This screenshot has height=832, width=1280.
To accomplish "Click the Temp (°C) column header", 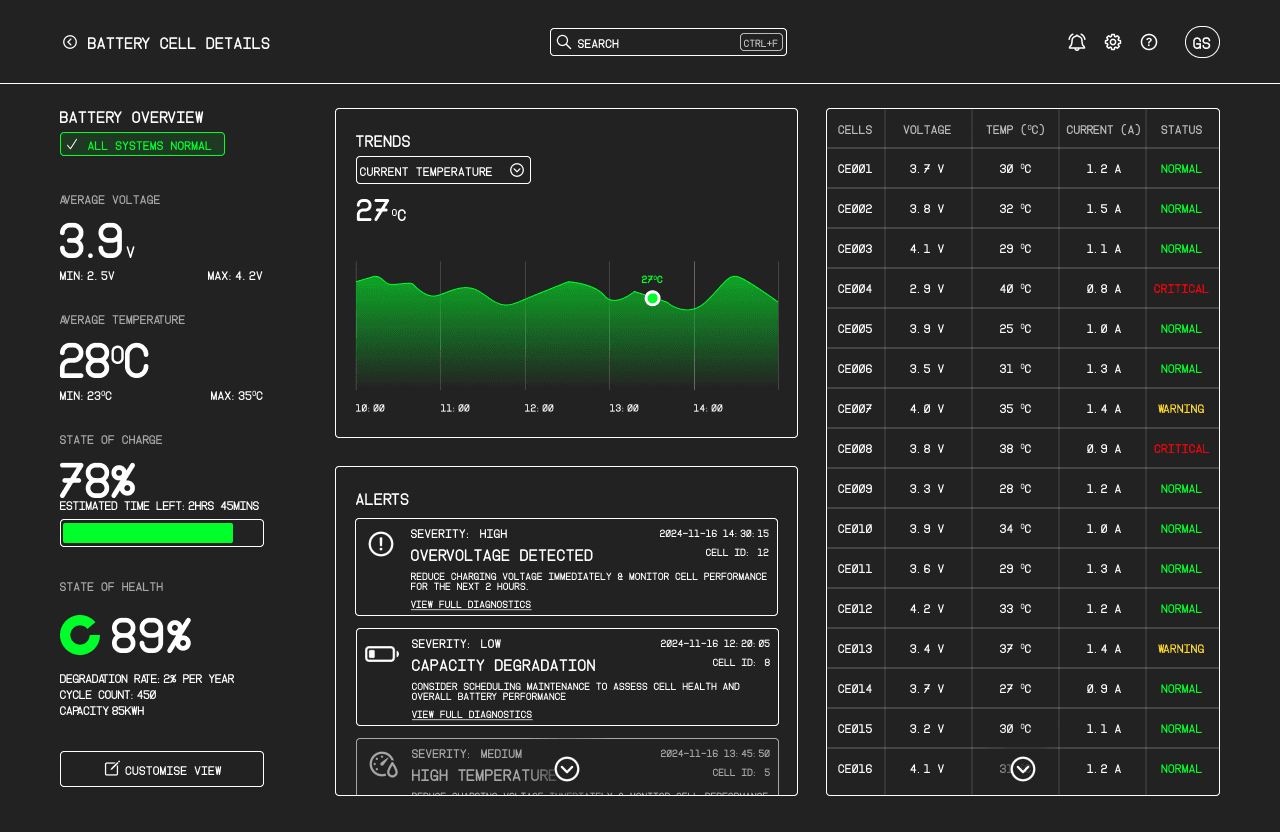I will (x=1015, y=129).
